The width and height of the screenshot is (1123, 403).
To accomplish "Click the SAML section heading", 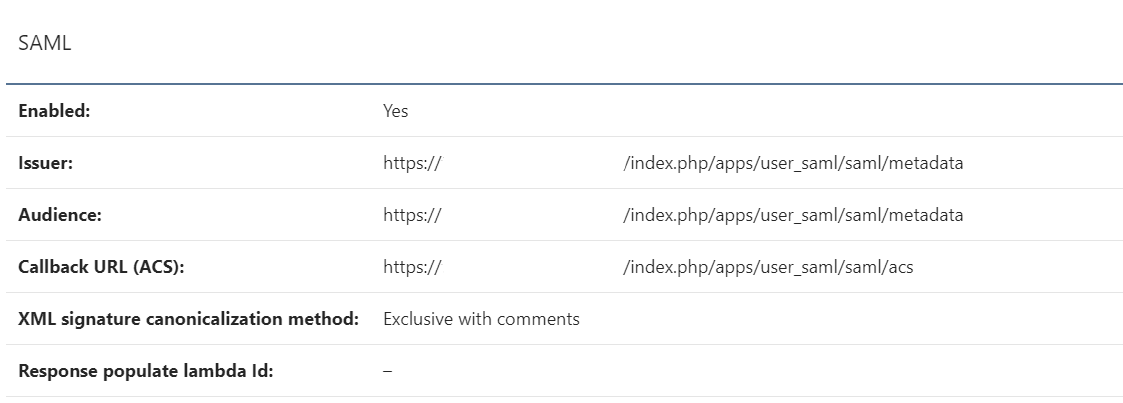I will [x=45, y=43].
